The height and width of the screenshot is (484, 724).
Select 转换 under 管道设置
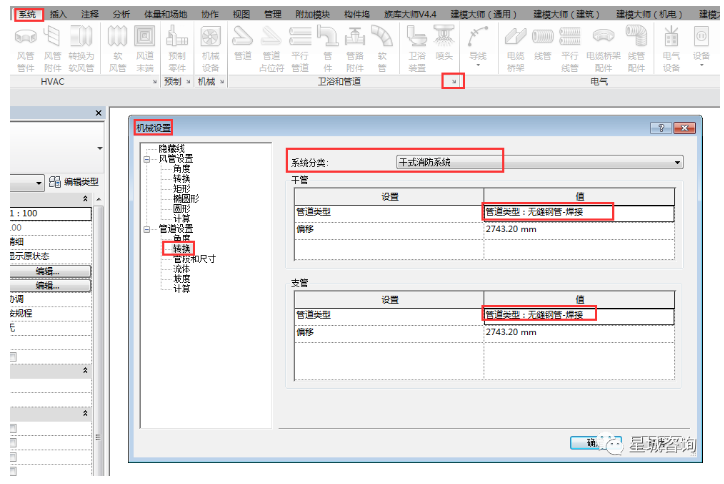pos(181,249)
